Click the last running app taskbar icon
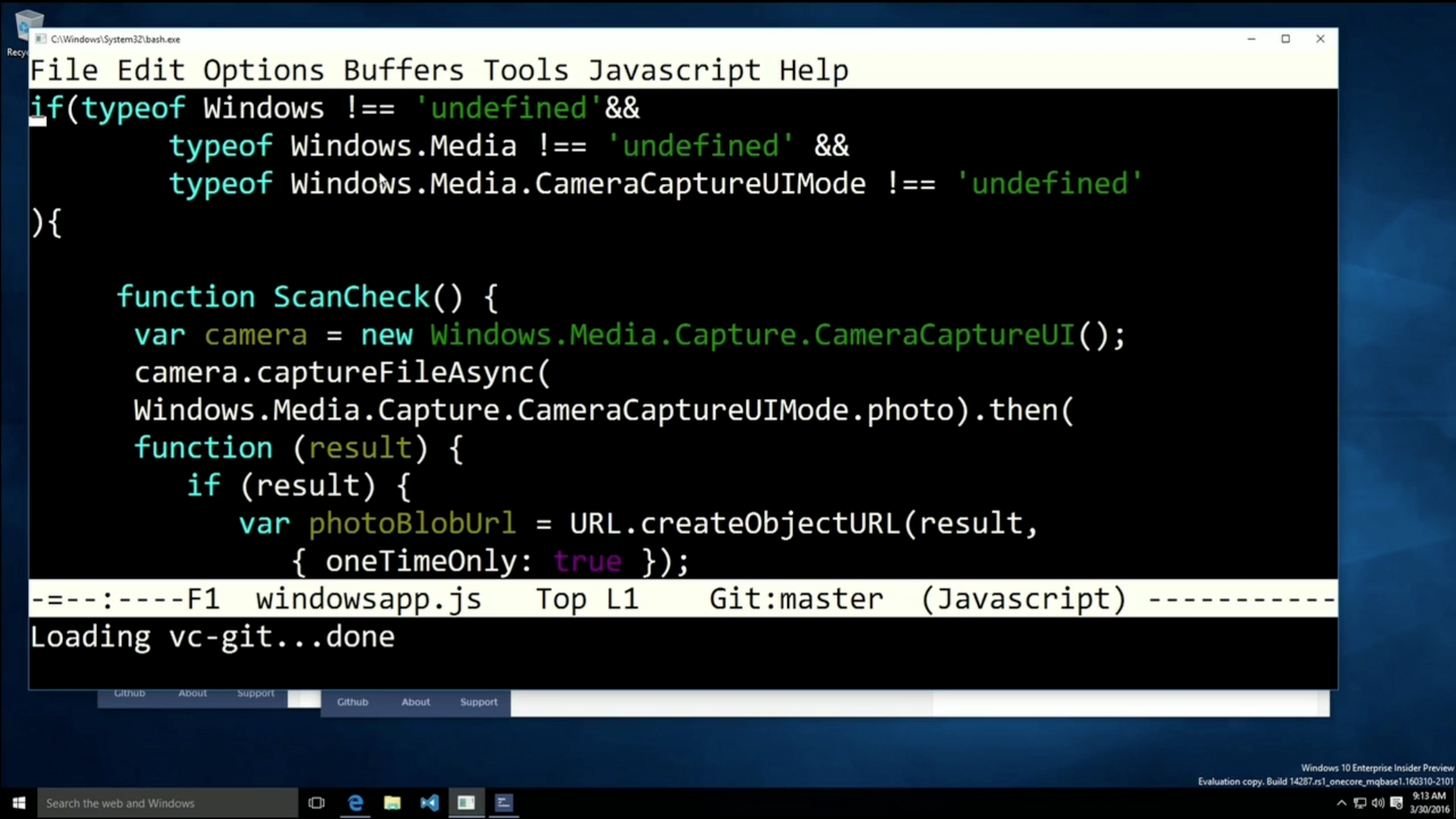Viewport: 1456px width, 819px height. (504, 802)
